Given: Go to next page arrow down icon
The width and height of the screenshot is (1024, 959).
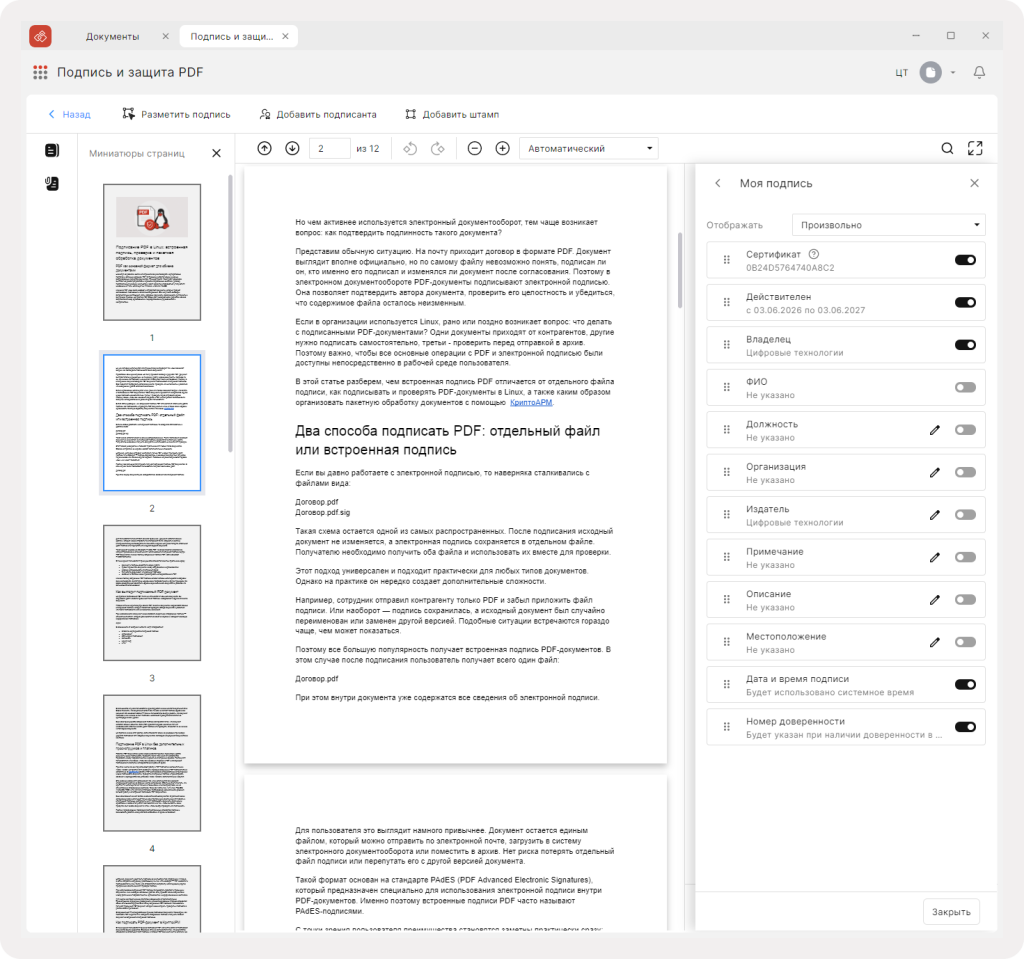Looking at the screenshot, I should 292,148.
